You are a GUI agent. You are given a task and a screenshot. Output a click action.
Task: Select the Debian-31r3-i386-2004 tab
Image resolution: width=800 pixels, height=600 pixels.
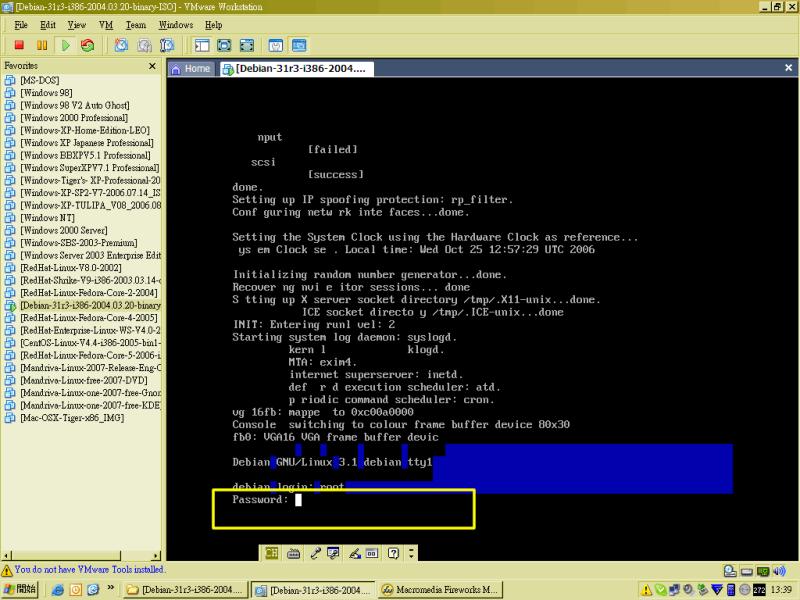[296, 69]
